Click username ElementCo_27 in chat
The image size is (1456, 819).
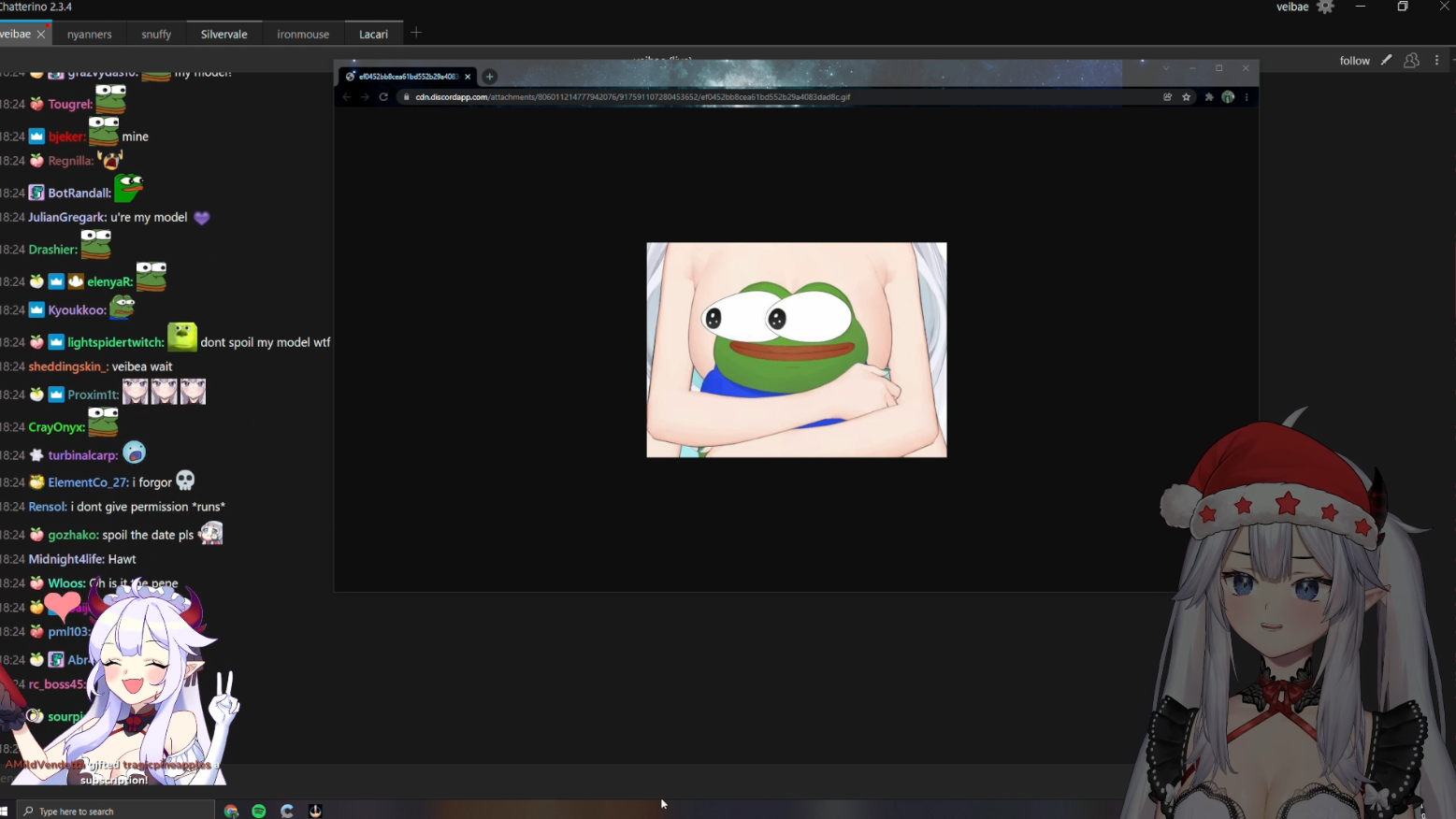coord(89,482)
